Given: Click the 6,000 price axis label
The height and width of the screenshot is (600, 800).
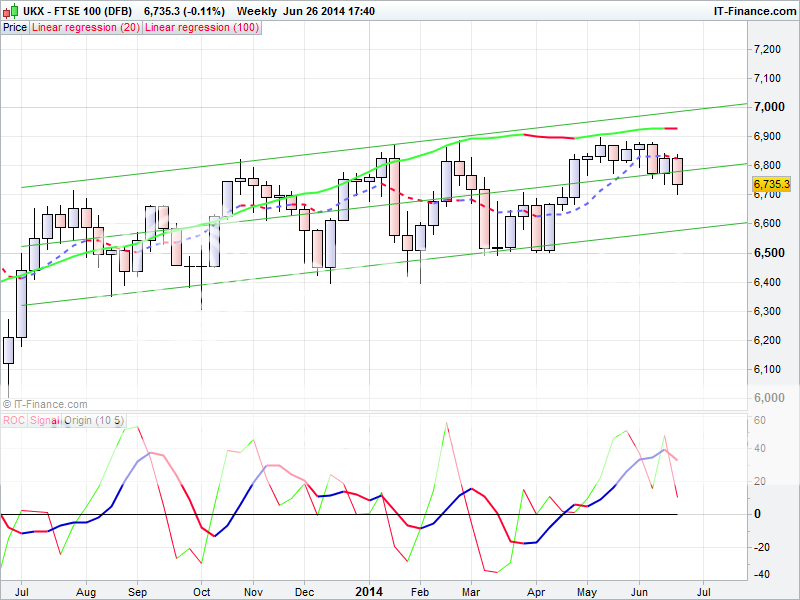Looking at the screenshot, I should point(769,398).
